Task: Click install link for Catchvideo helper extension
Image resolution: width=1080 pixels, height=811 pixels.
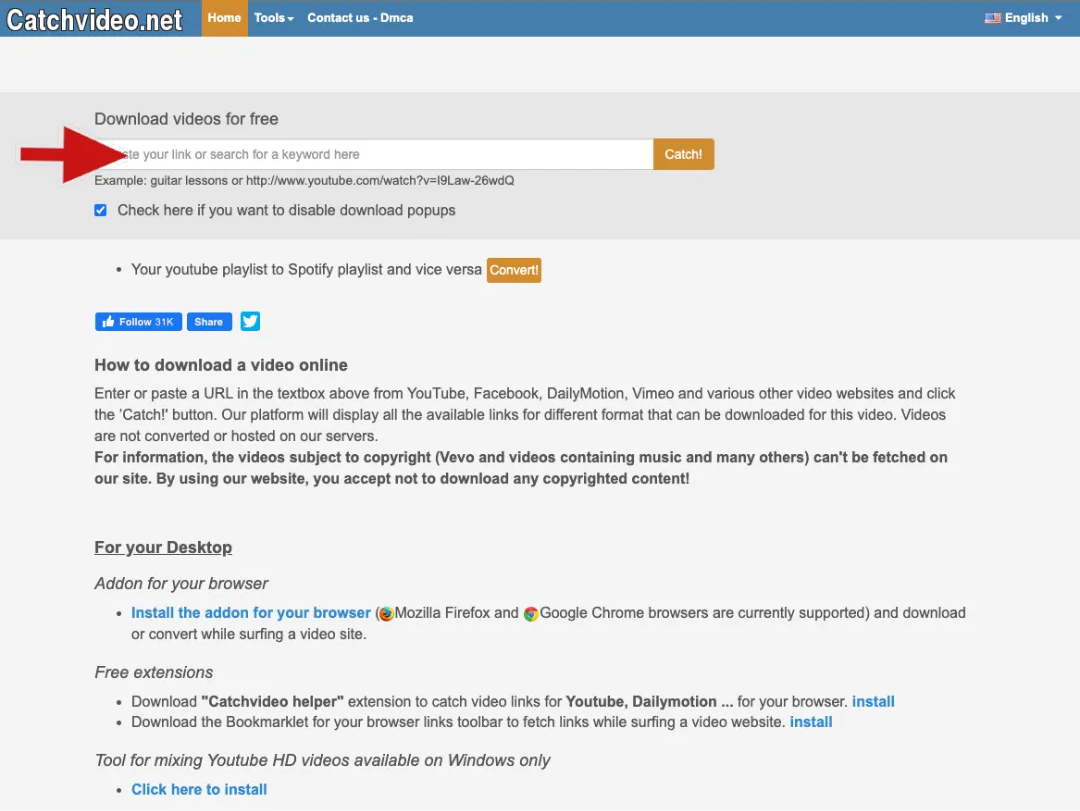Action: (873, 701)
